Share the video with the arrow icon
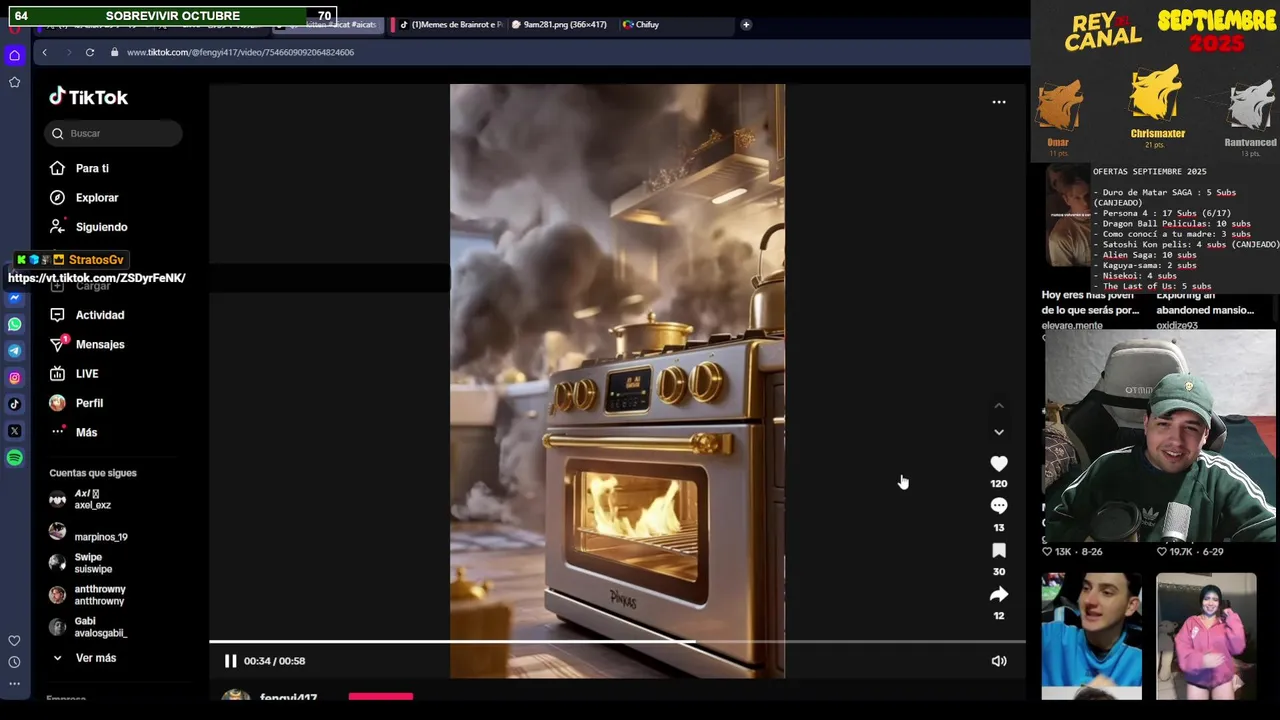This screenshot has height=720, width=1280. click(x=999, y=594)
